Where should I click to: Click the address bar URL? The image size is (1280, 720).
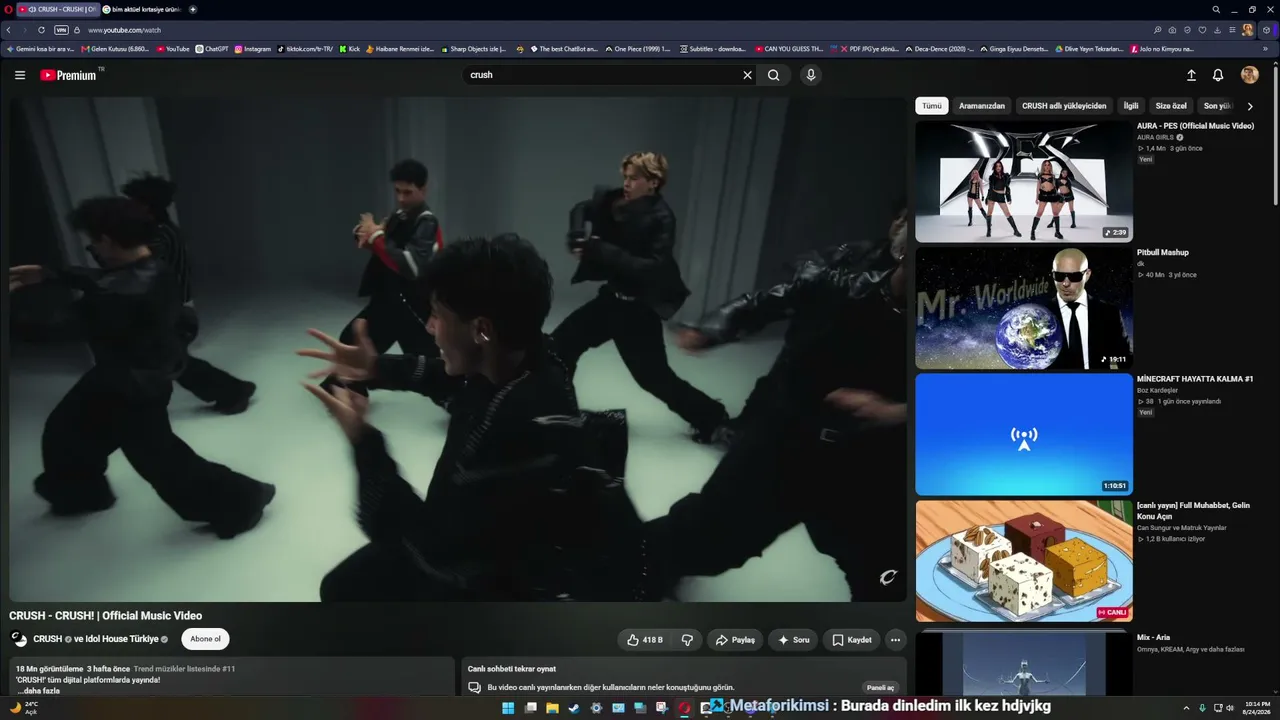click(125, 30)
